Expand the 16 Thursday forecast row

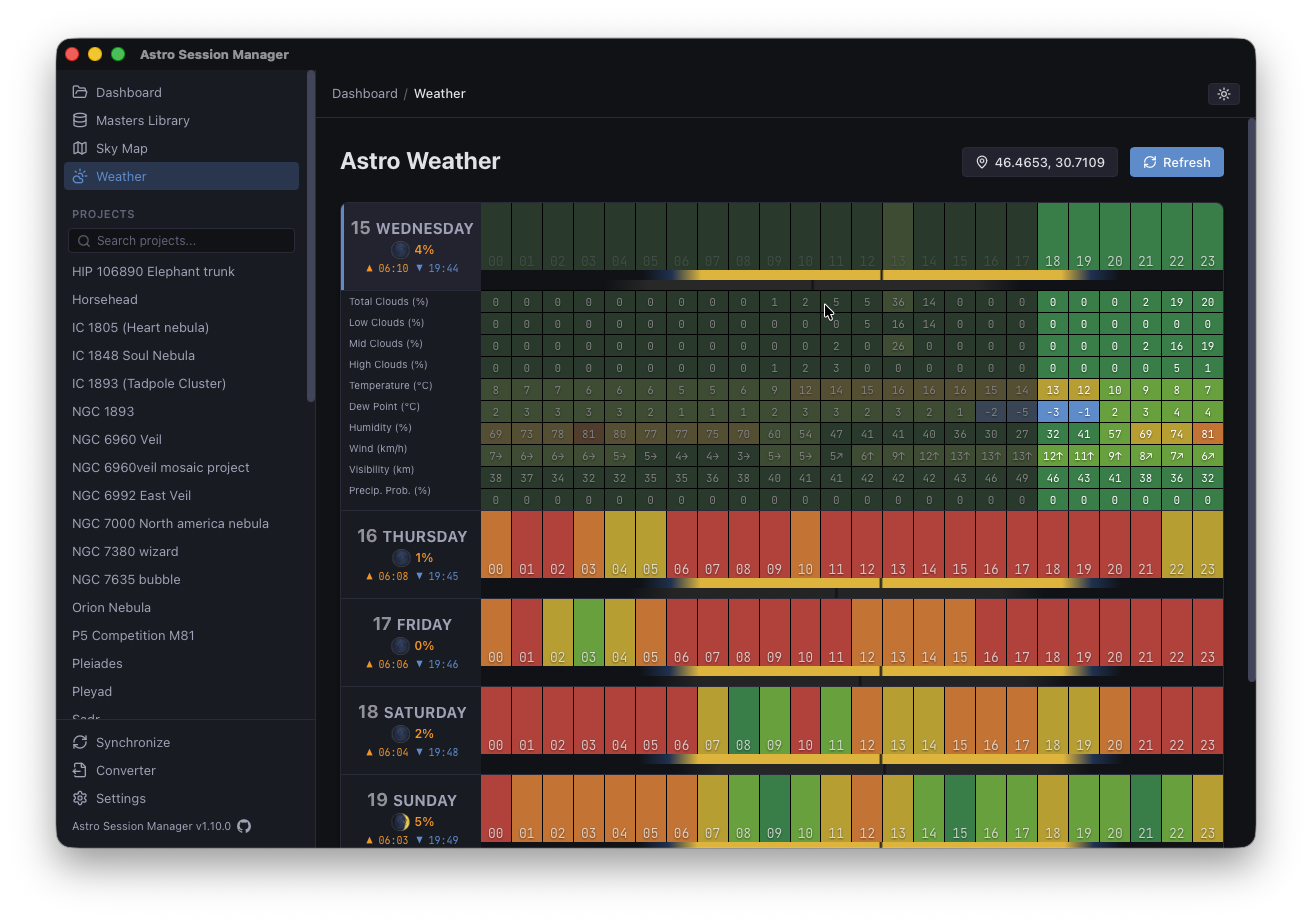(411, 537)
